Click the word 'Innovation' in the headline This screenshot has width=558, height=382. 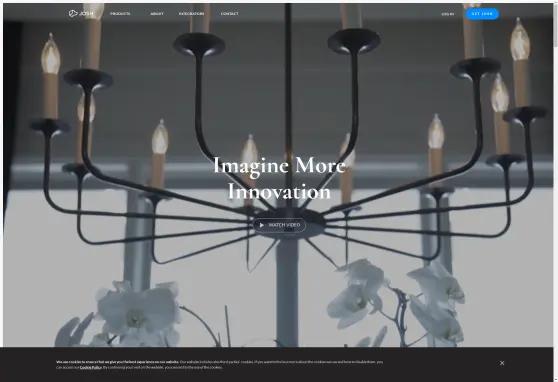pos(279,192)
